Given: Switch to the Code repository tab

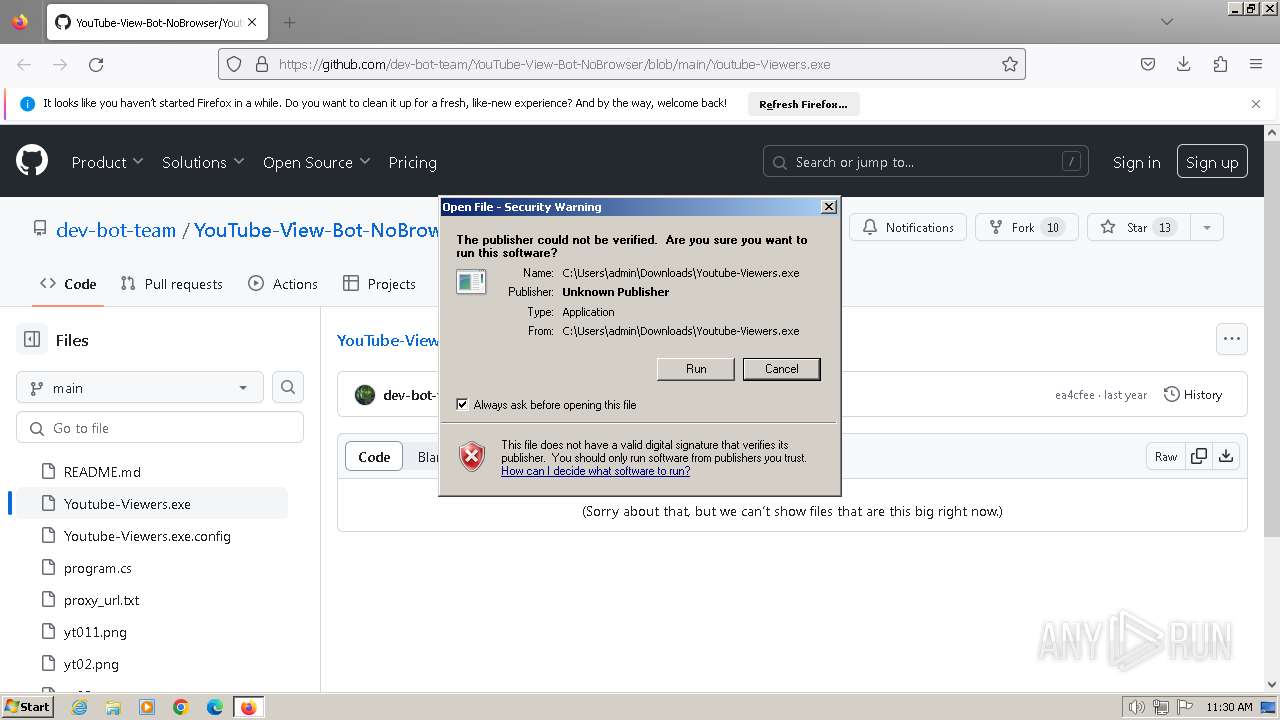Looking at the screenshot, I should tap(68, 284).
